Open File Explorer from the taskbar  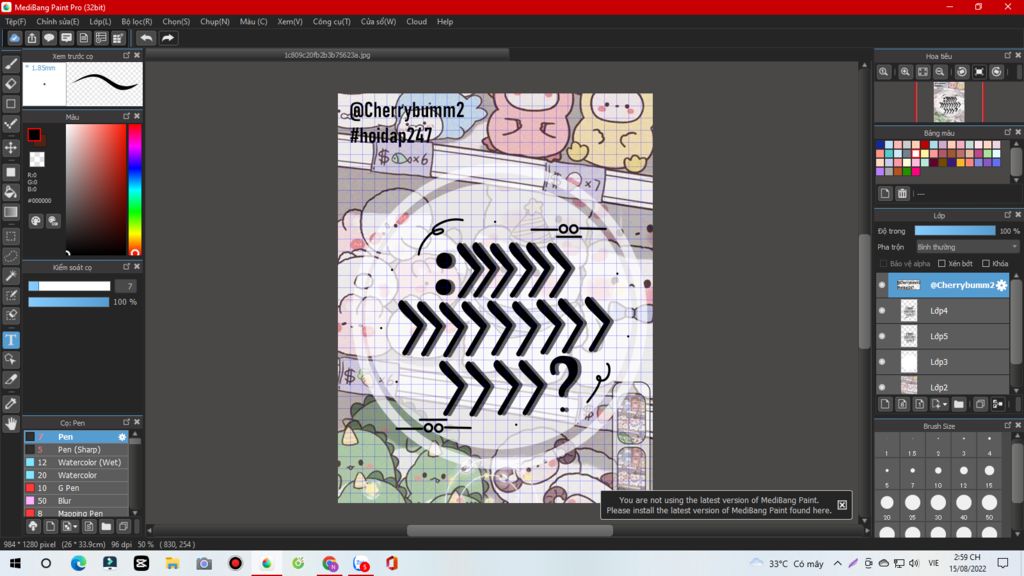click(x=172, y=563)
